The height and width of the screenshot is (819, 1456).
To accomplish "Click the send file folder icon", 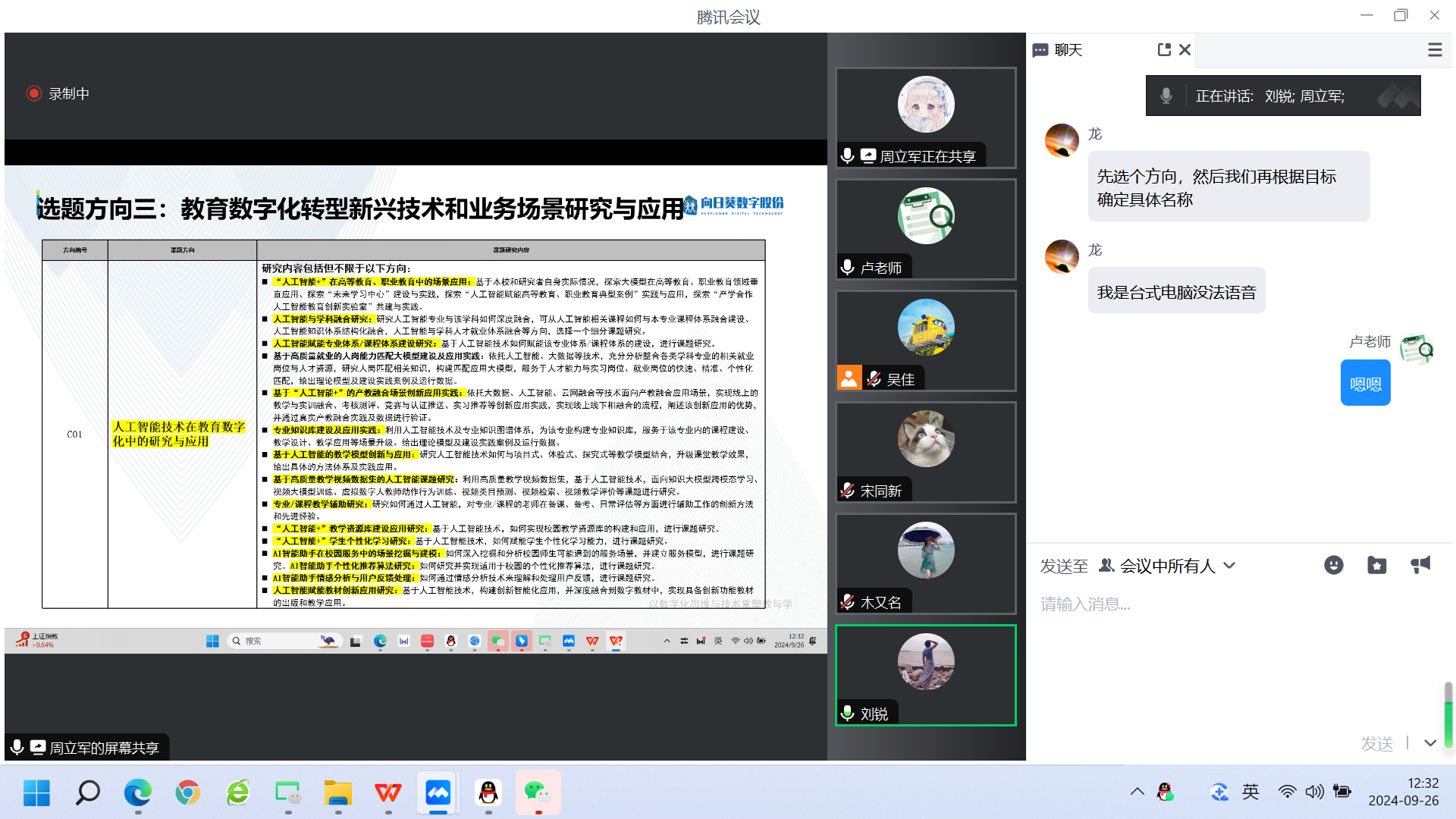I will pyautogui.click(x=1377, y=565).
